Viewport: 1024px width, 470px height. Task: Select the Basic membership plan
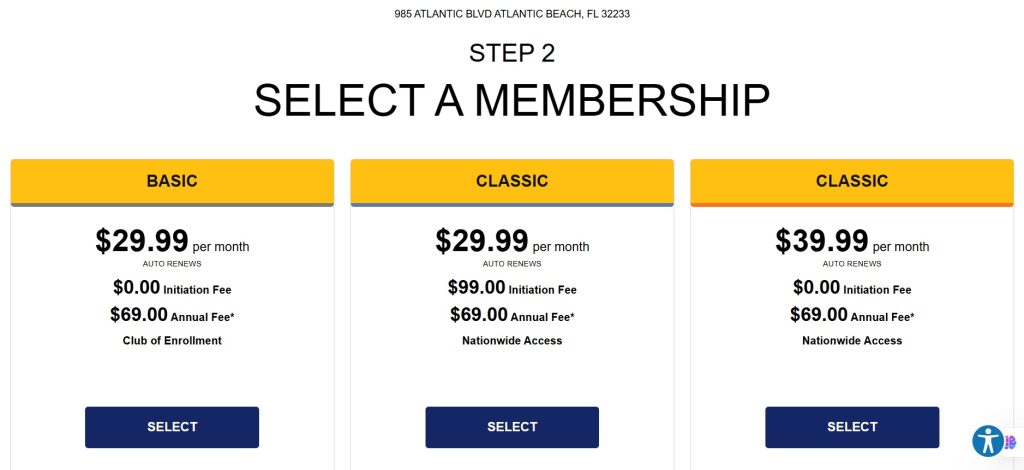pyautogui.click(x=172, y=427)
